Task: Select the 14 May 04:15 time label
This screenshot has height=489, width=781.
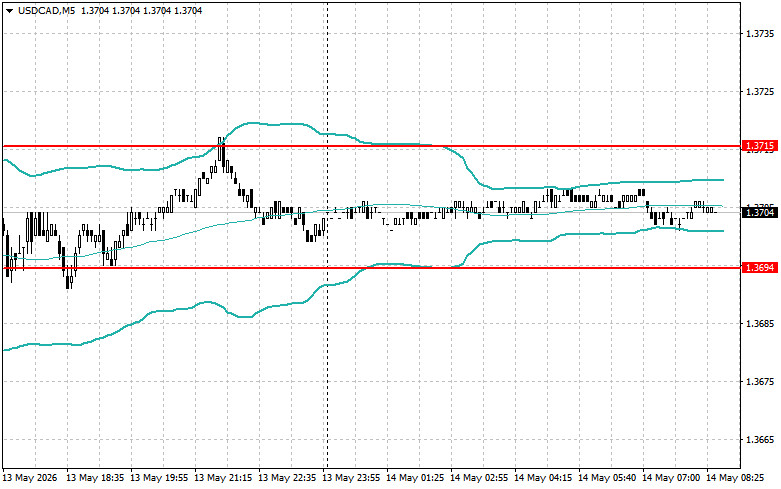Action: tap(543, 478)
